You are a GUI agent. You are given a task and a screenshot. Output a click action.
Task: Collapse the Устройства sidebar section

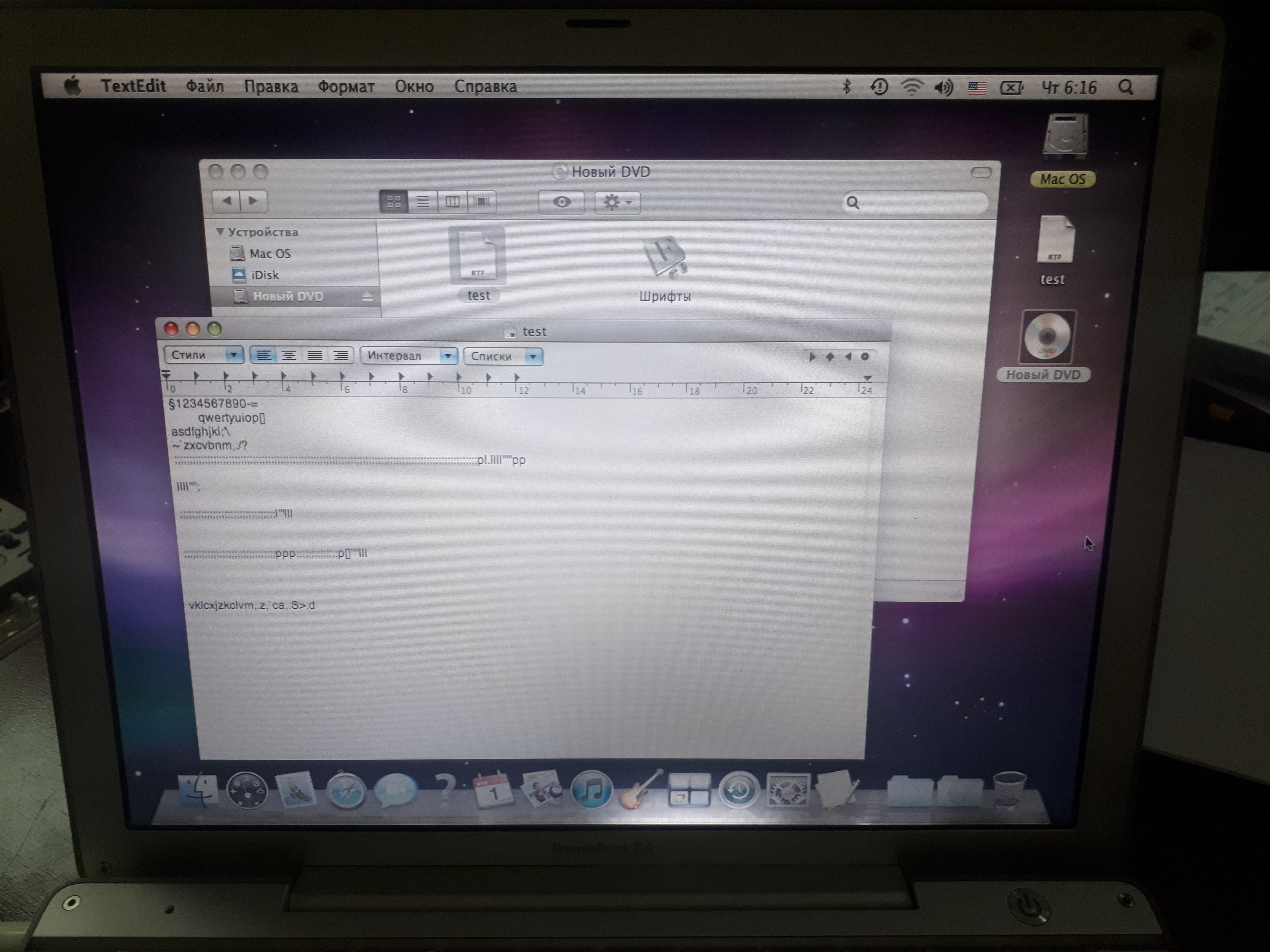(220, 232)
